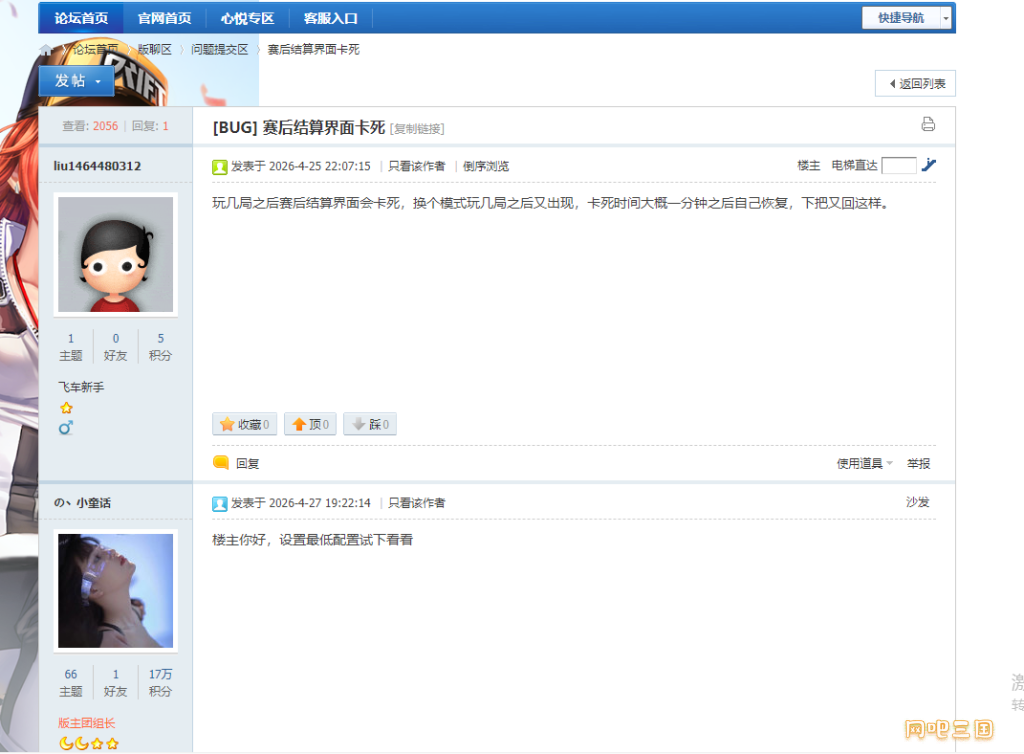The width and height of the screenshot is (1024, 754).
Task: Click 复制链接 next to thread title
Action: click(417, 129)
